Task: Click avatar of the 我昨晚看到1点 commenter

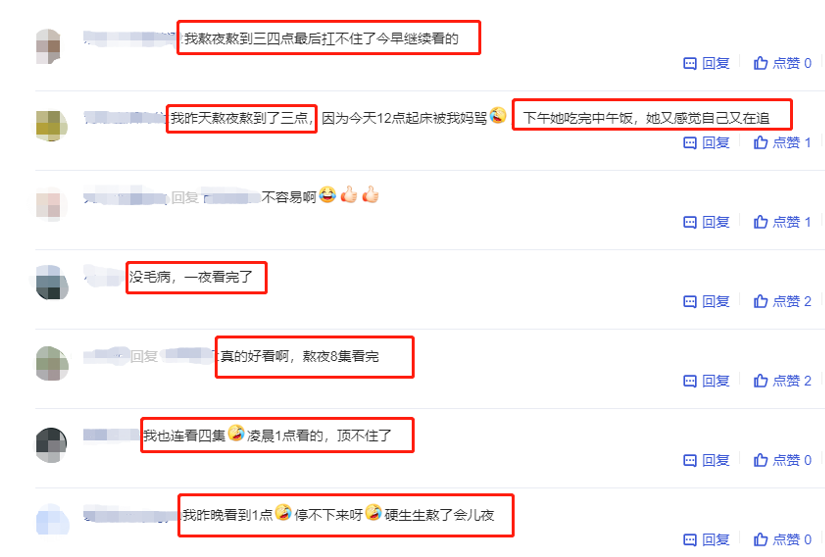Action: pos(53,520)
